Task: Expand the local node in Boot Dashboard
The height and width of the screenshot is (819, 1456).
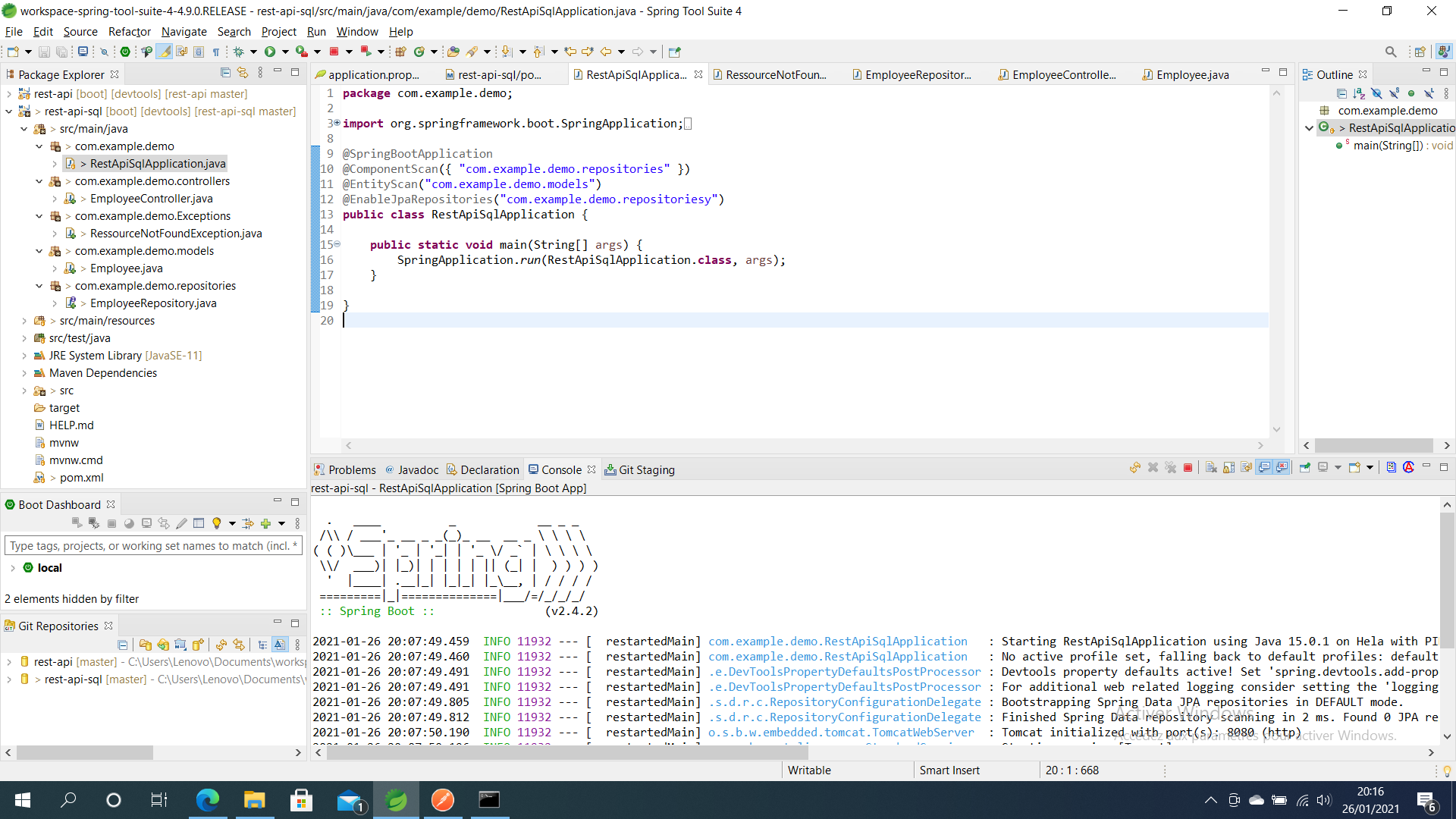Action: 12,568
